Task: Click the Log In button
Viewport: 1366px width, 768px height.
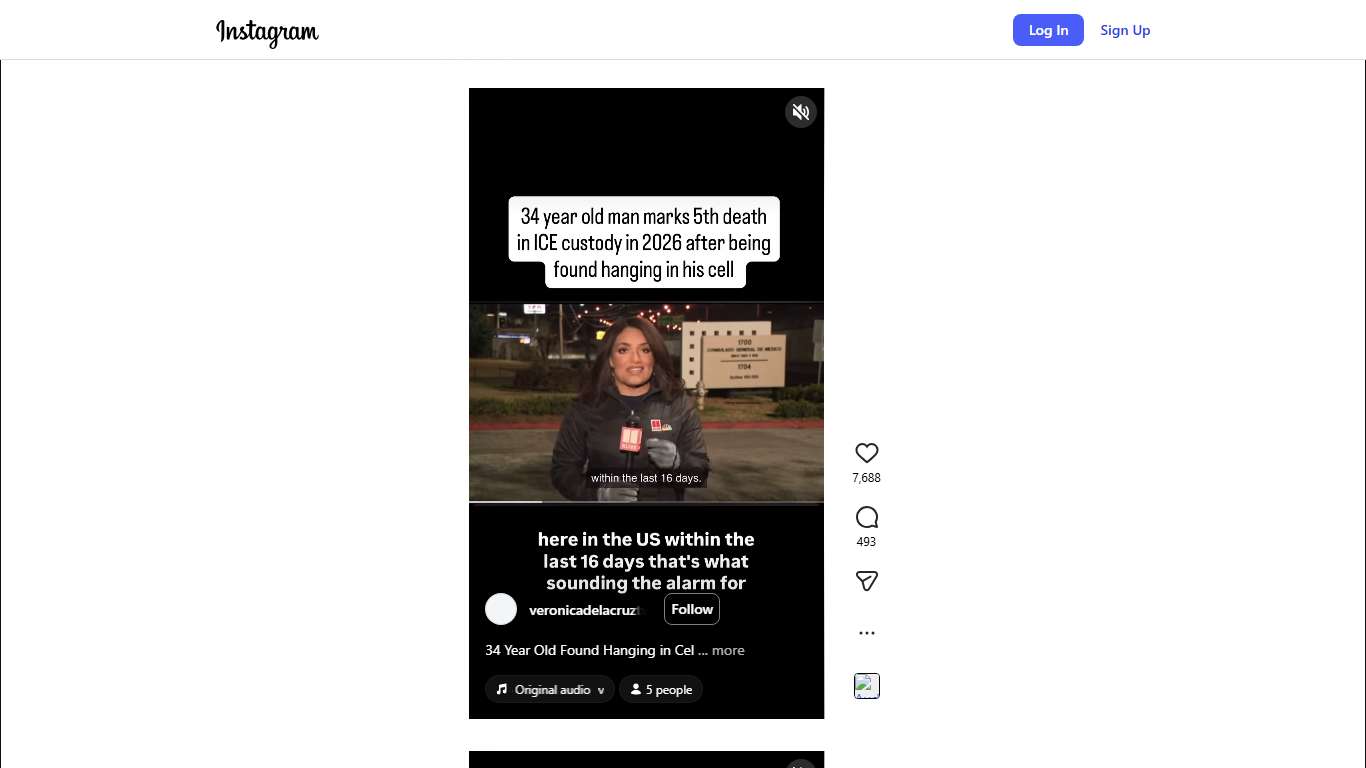Action: (x=1048, y=30)
